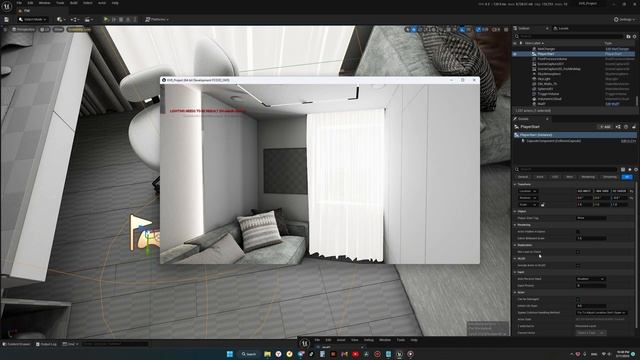Open Outliner settings gear icon
The width and height of the screenshot is (640, 360).
(634, 36)
